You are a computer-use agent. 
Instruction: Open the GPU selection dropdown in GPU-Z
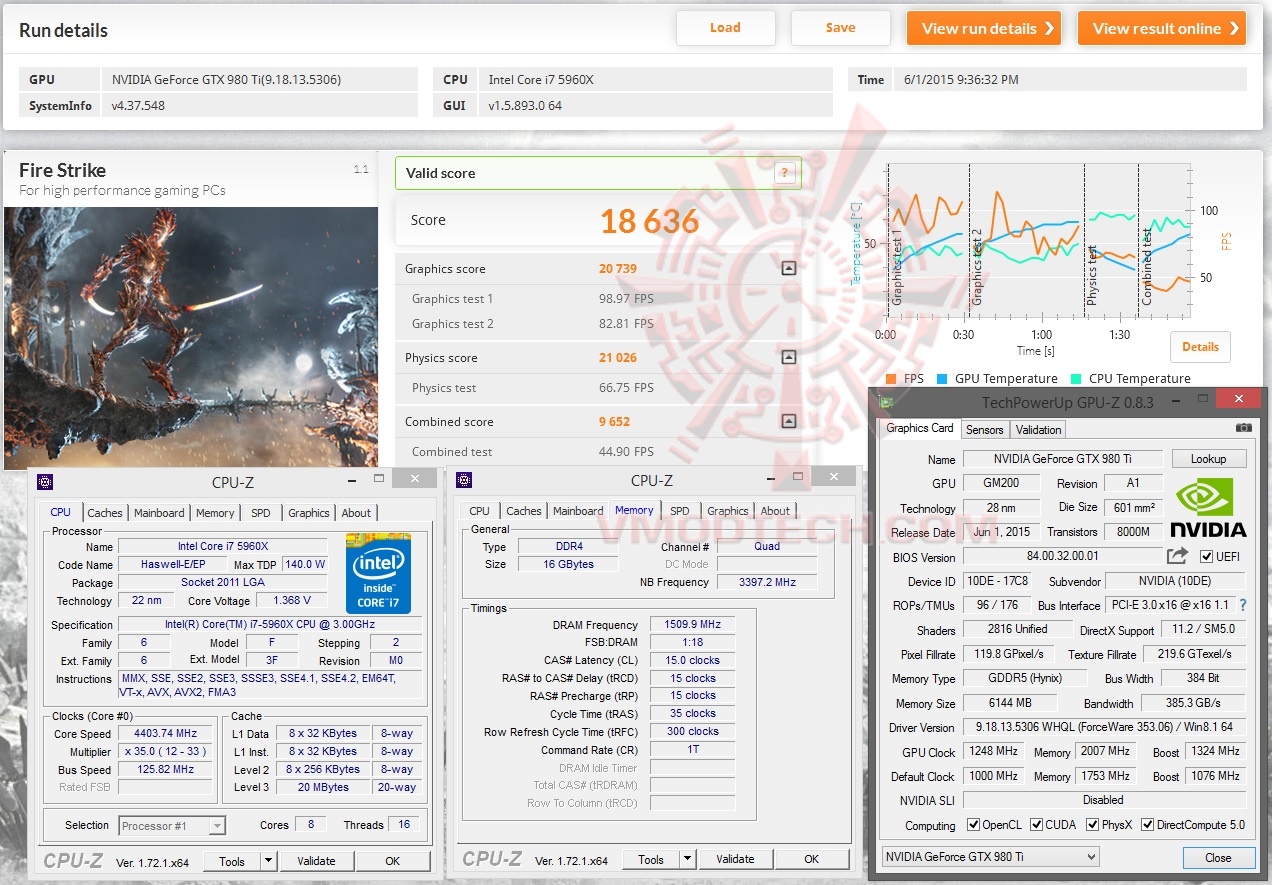(991, 856)
